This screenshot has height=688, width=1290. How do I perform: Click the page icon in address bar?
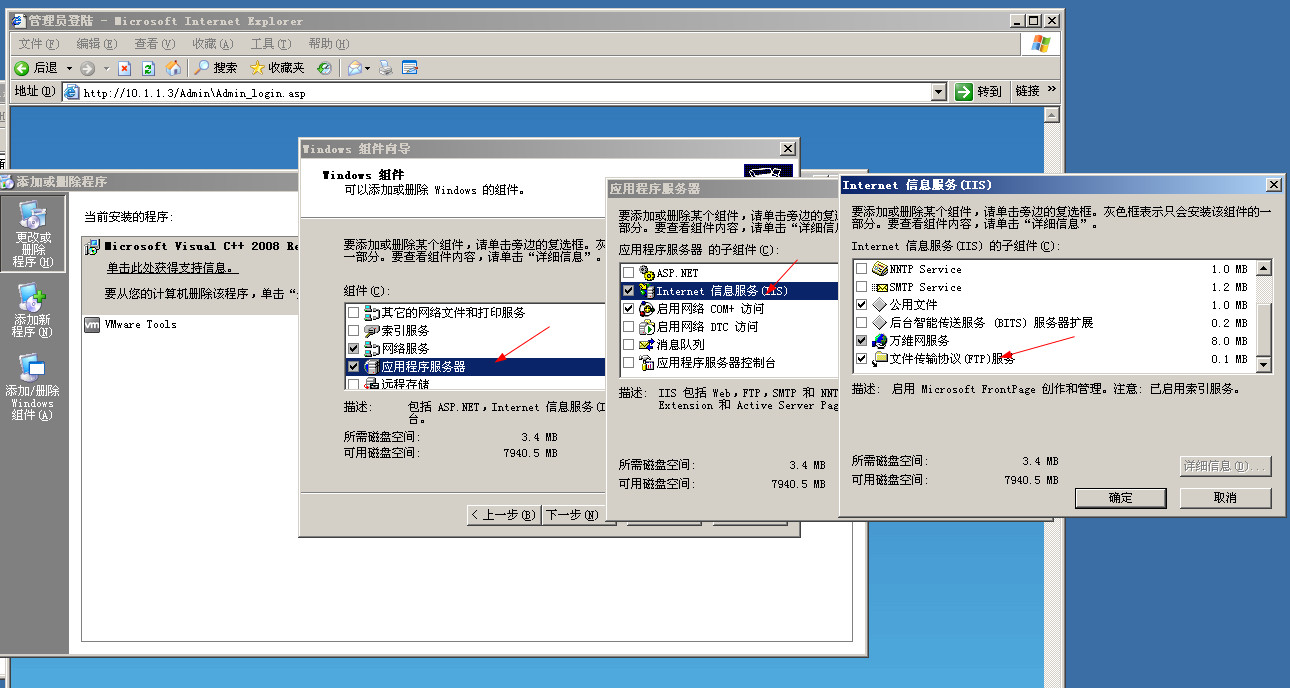tap(72, 92)
